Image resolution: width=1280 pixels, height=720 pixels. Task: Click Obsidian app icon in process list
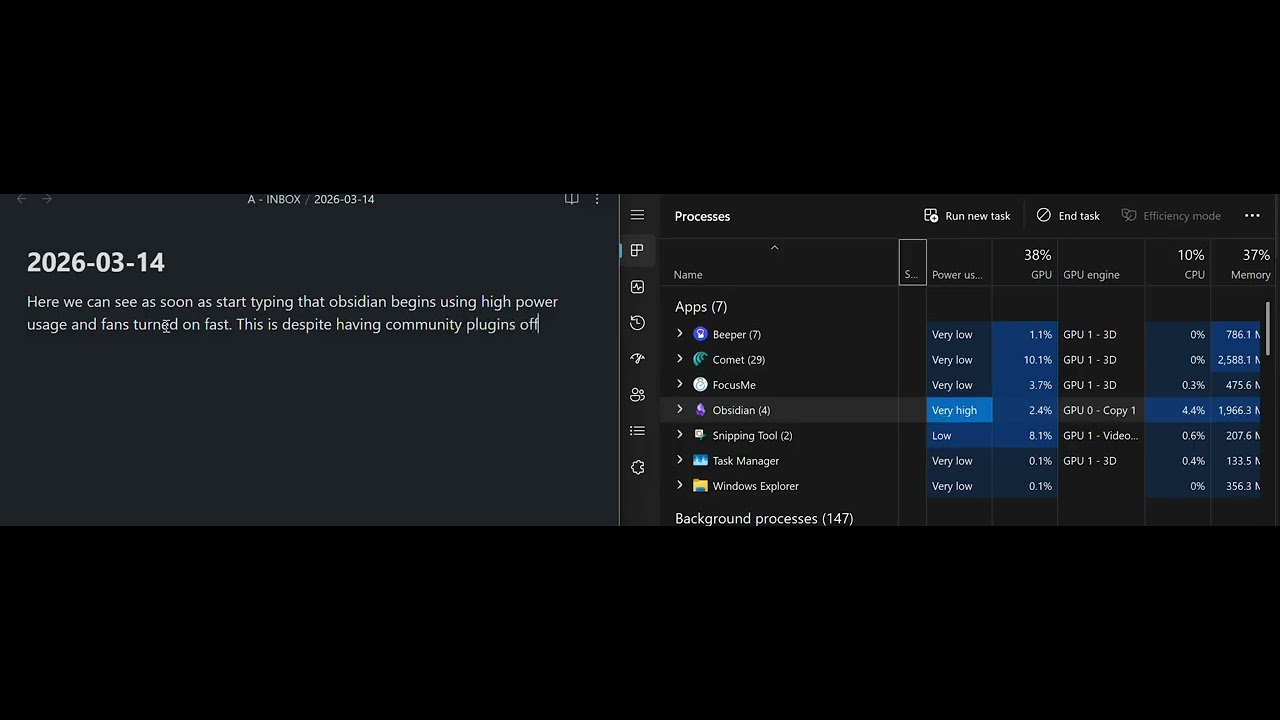pyautogui.click(x=700, y=410)
